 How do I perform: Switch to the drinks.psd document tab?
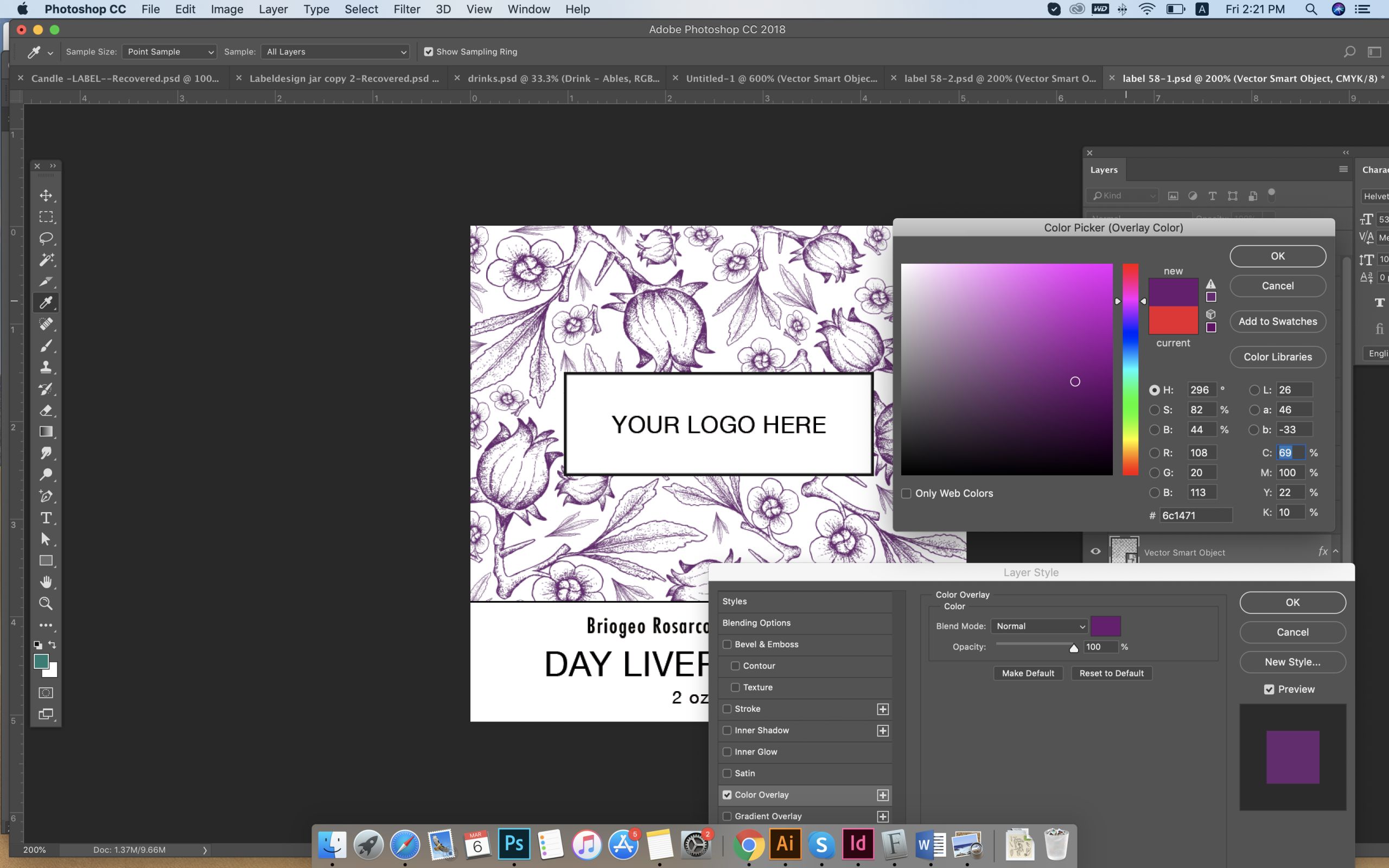click(563, 79)
